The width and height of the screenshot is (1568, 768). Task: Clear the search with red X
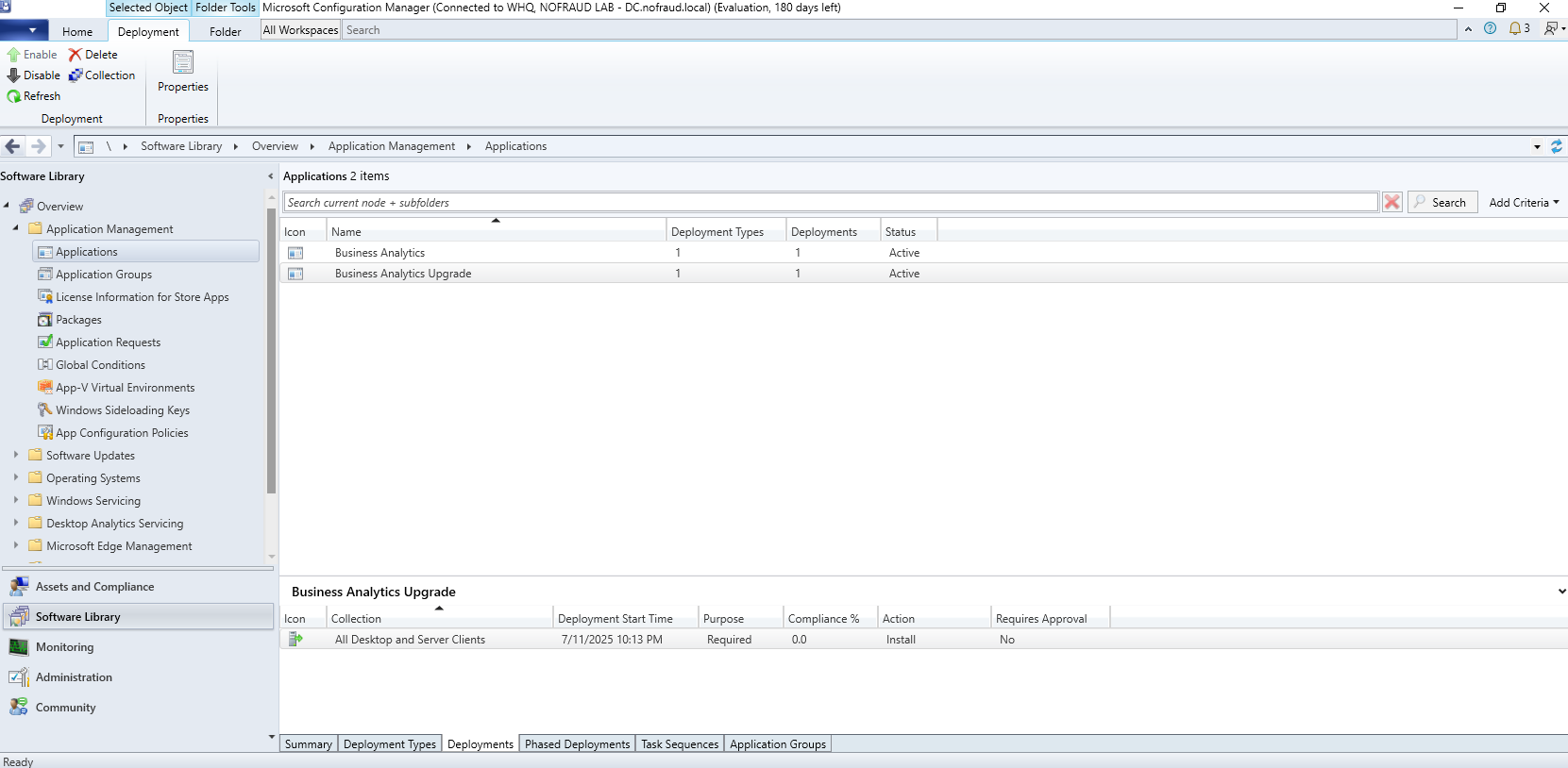coord(1391,202)
